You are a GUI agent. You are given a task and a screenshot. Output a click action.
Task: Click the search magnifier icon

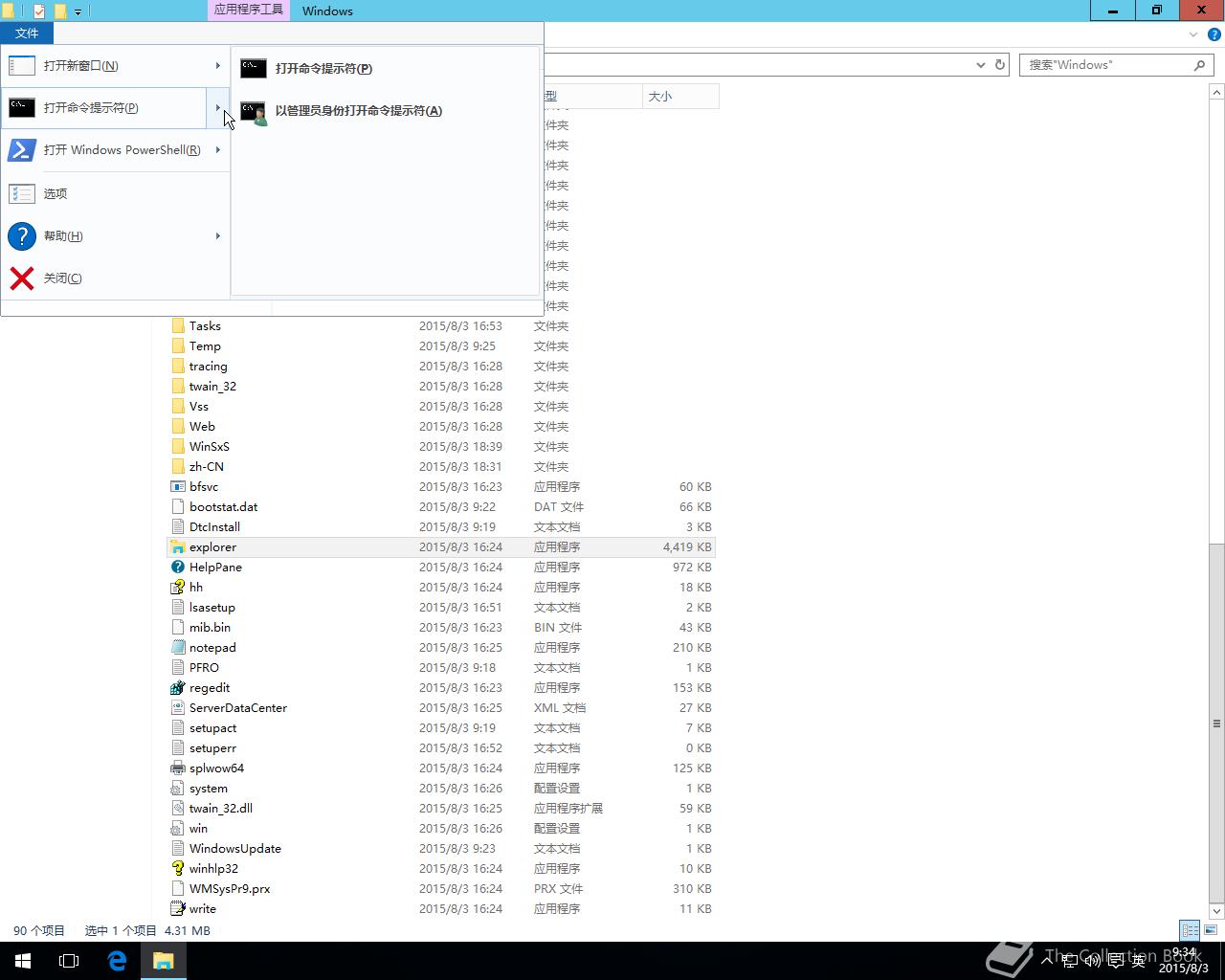click(x=1199, y=65)
